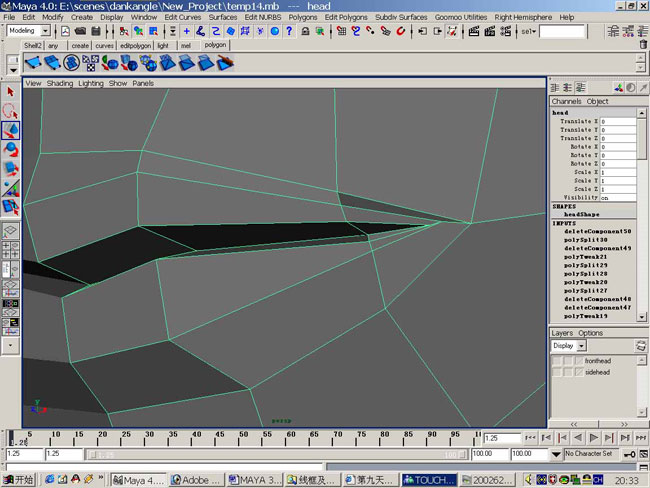Click the snap to points plus icon
Viewport: 650px width, 488px height.
187,31
